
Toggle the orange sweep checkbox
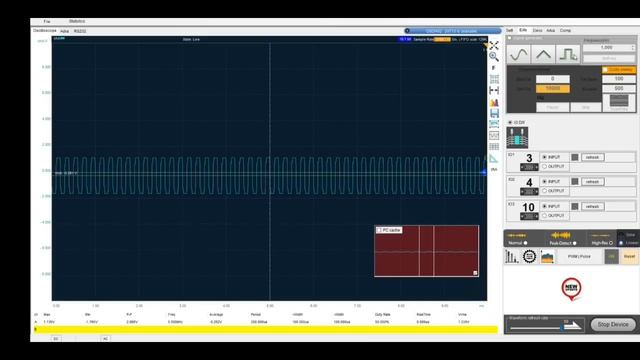(605, 70)
